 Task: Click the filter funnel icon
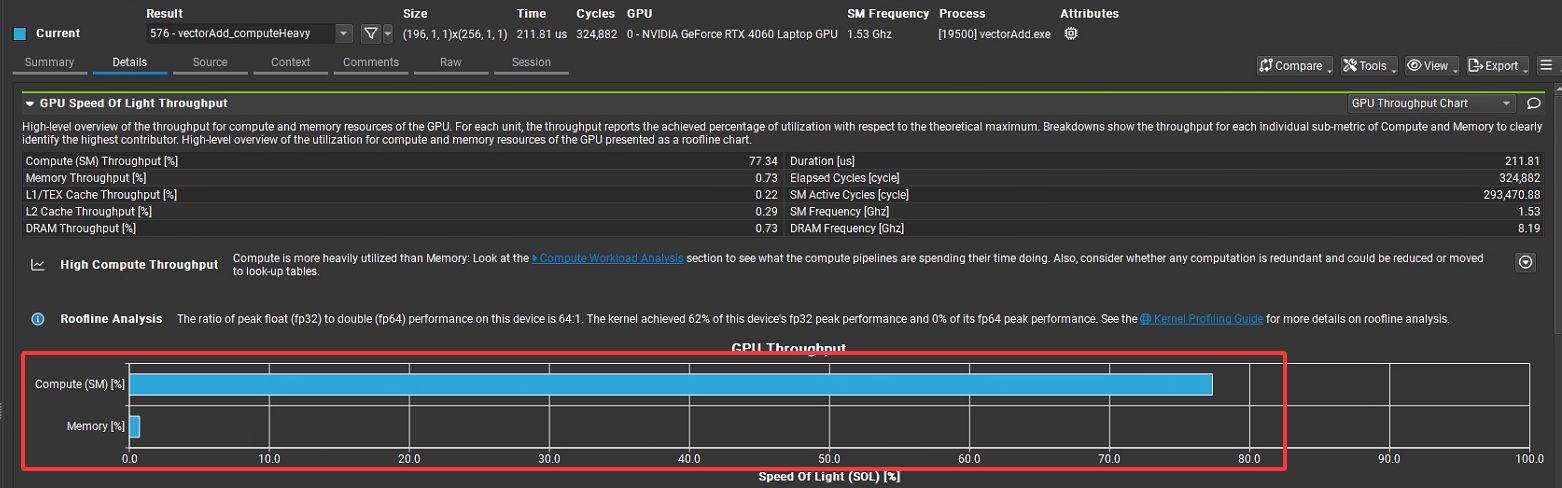[x=370, y=34]
